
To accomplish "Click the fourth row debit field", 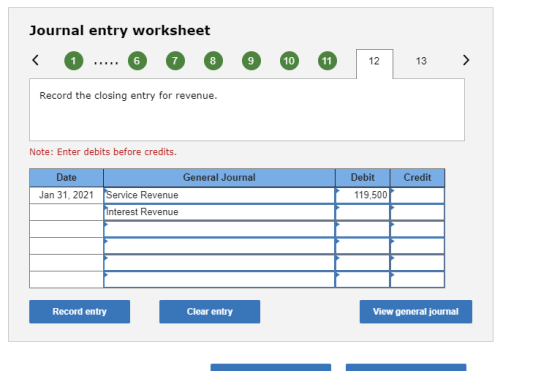I will (x=362, y=246).
